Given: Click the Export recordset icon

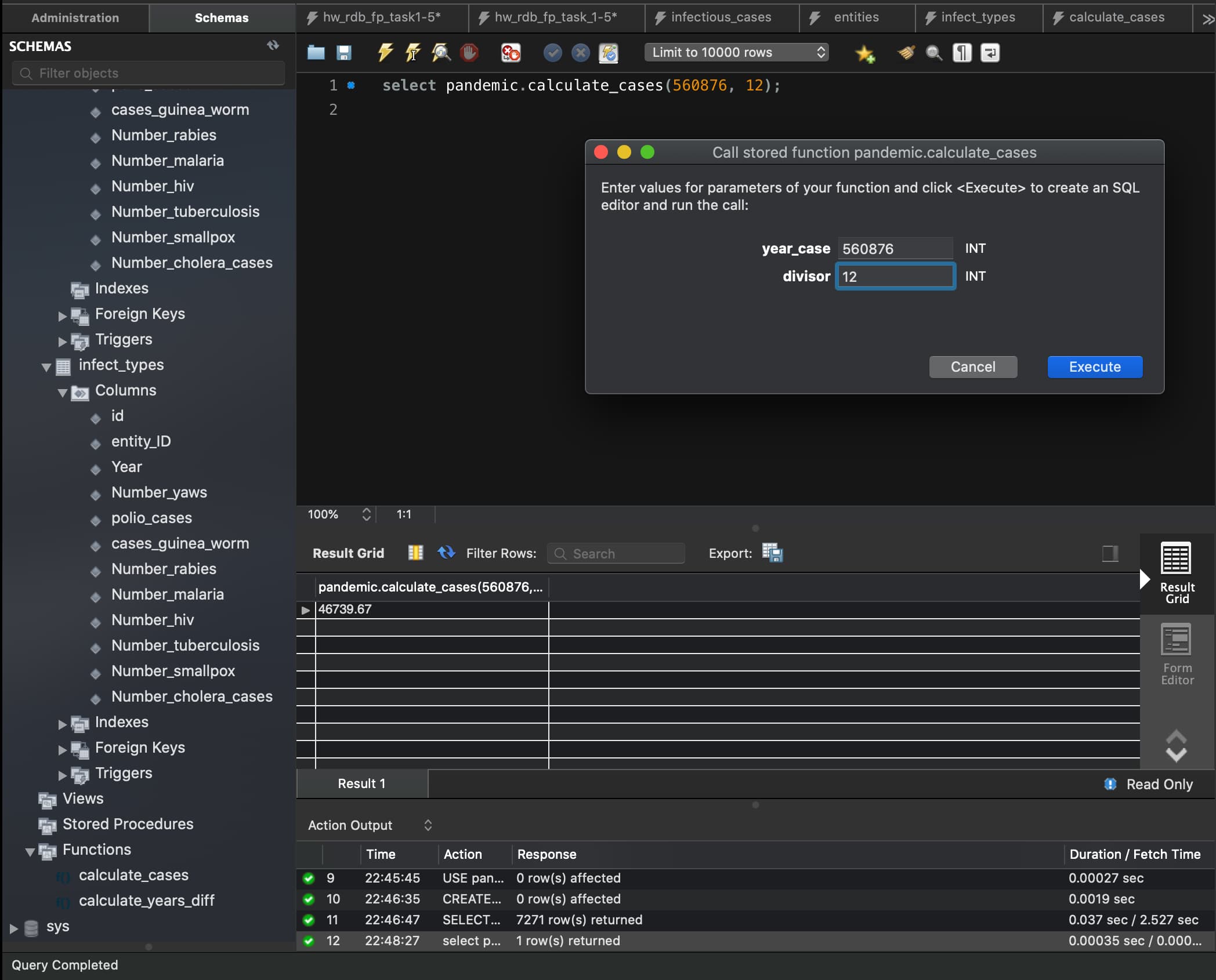Looking at the screenshot, I should [772, 553].
